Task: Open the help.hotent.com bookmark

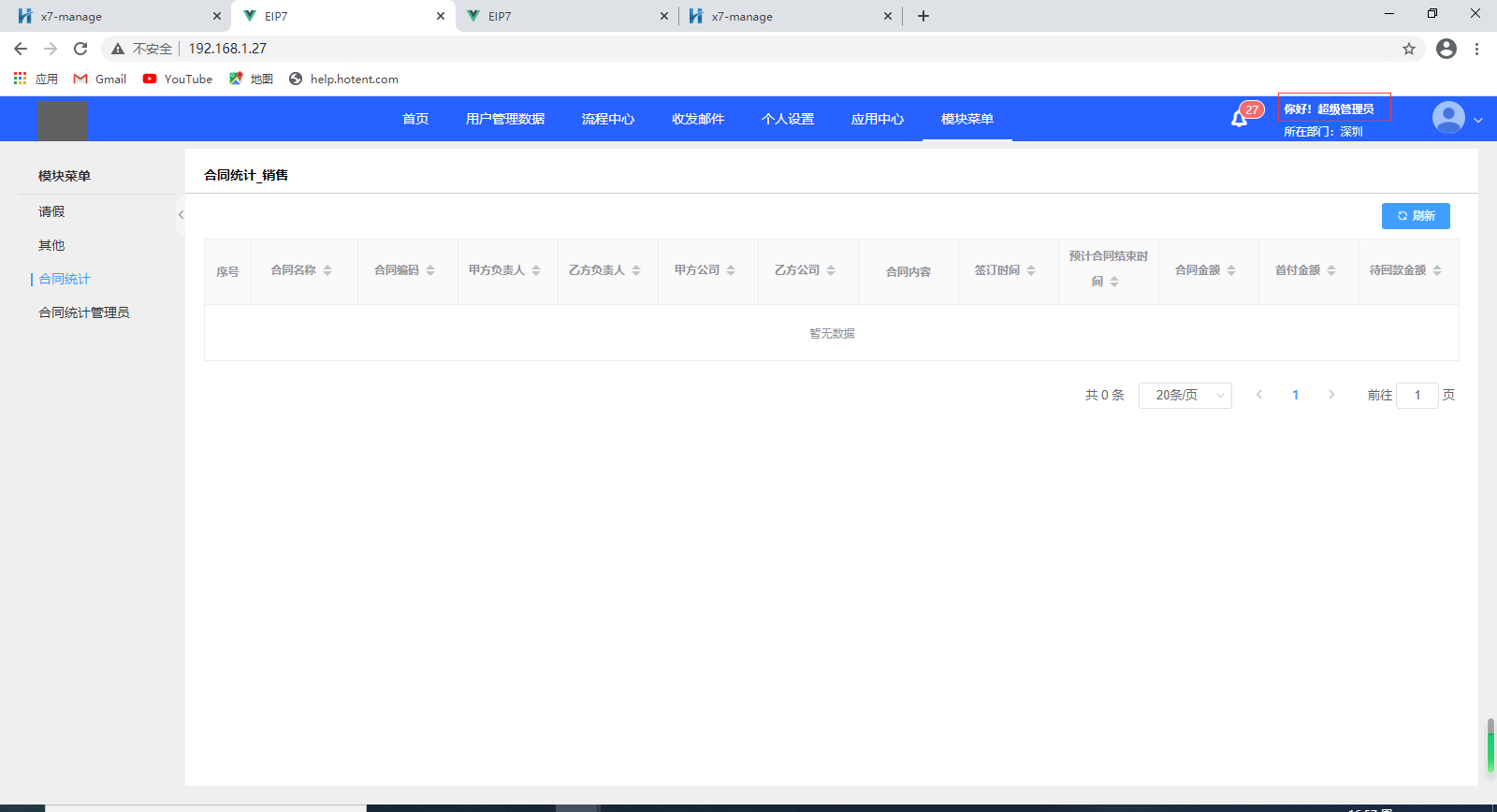Action: click(354, 80)
